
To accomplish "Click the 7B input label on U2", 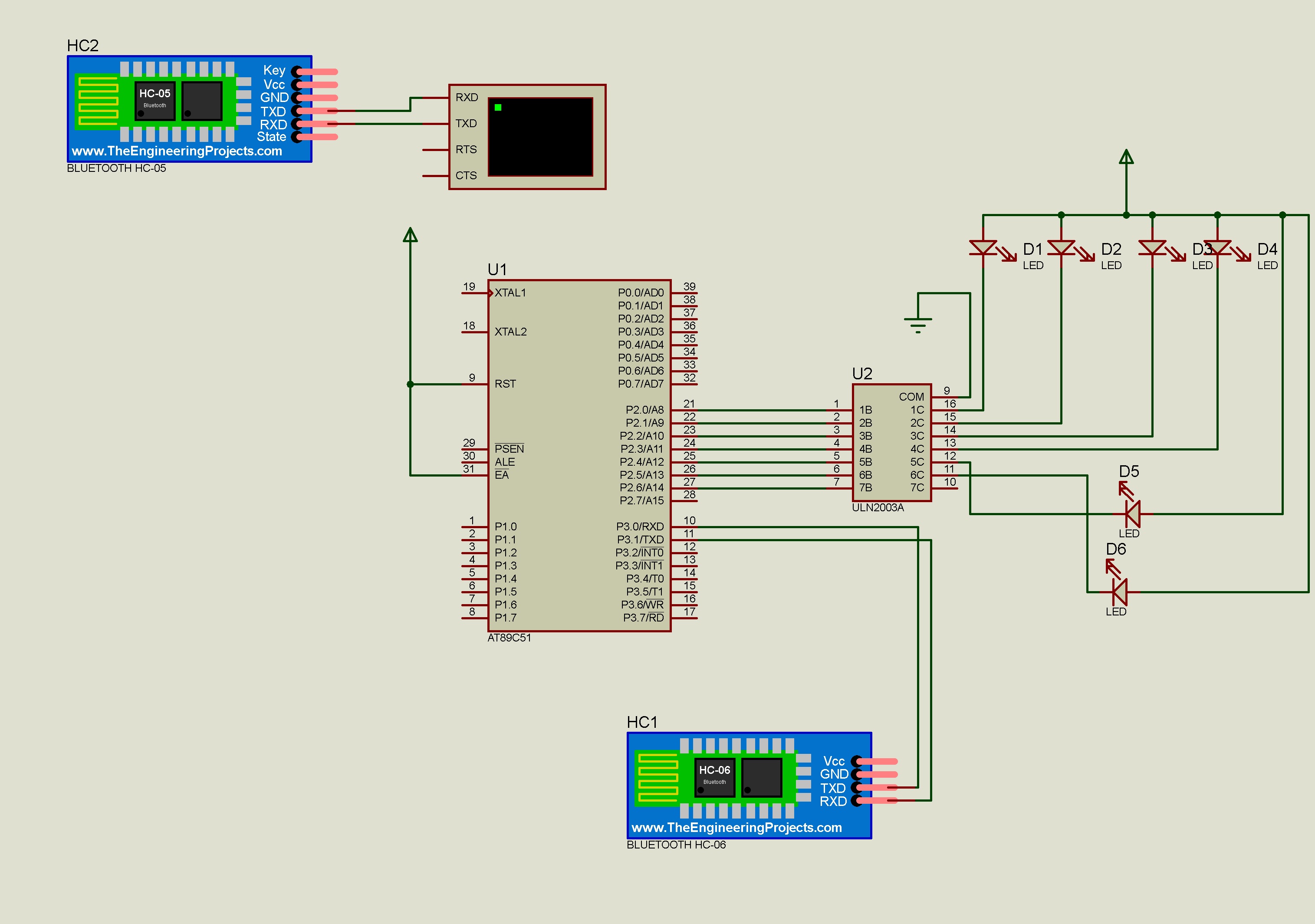I will [x=865, y=487].
